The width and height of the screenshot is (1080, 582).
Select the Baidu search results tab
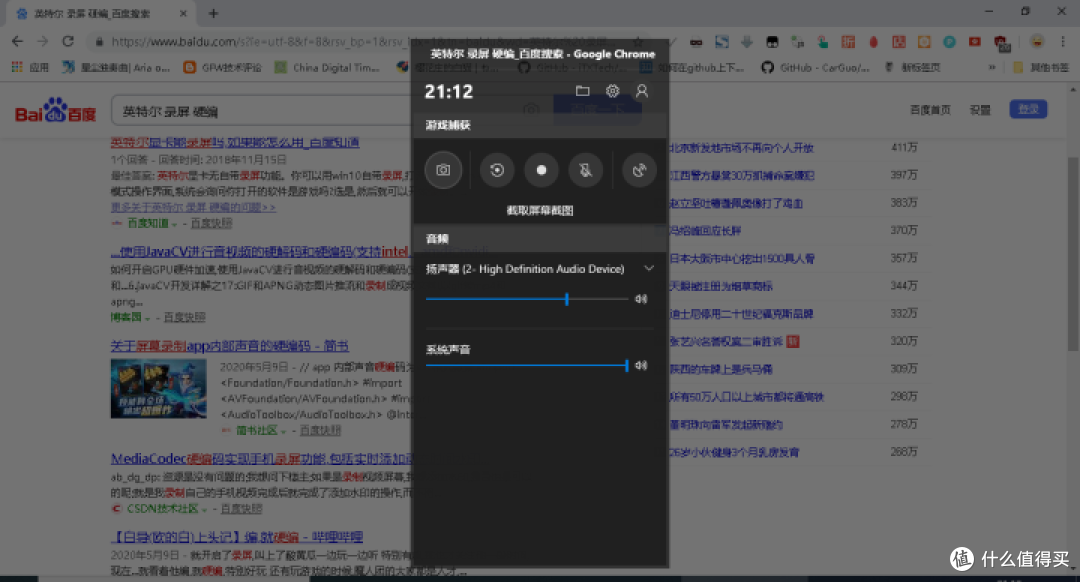click(x=102, y=13)
